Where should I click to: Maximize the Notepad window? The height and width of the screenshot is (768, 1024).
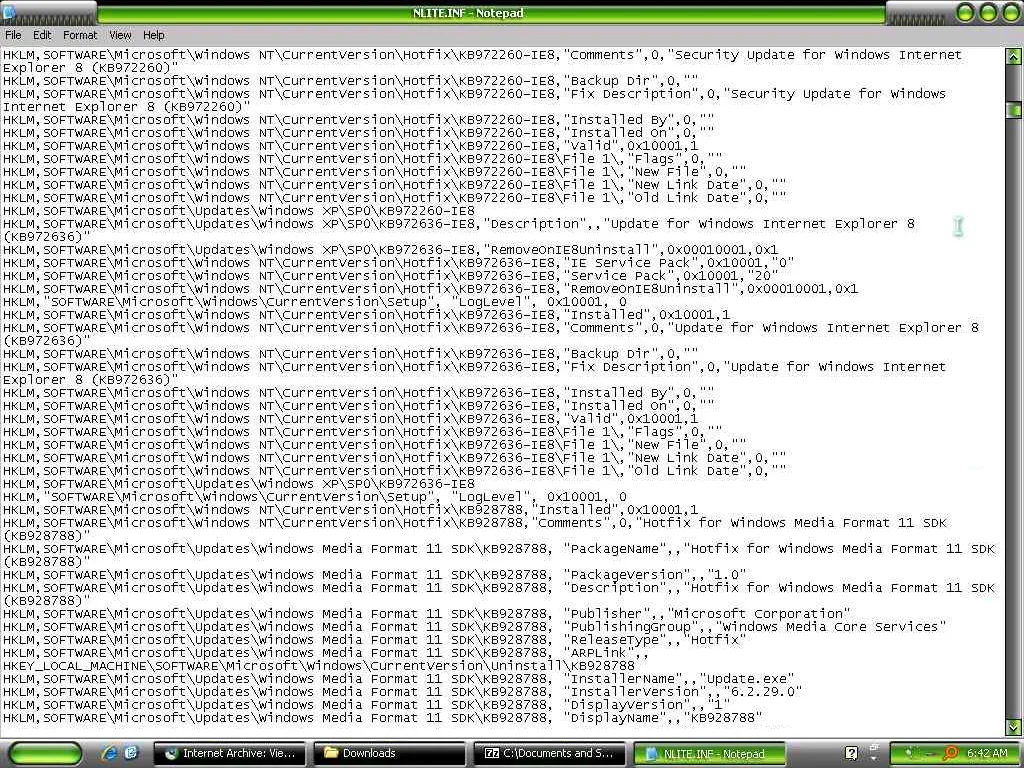987,12
